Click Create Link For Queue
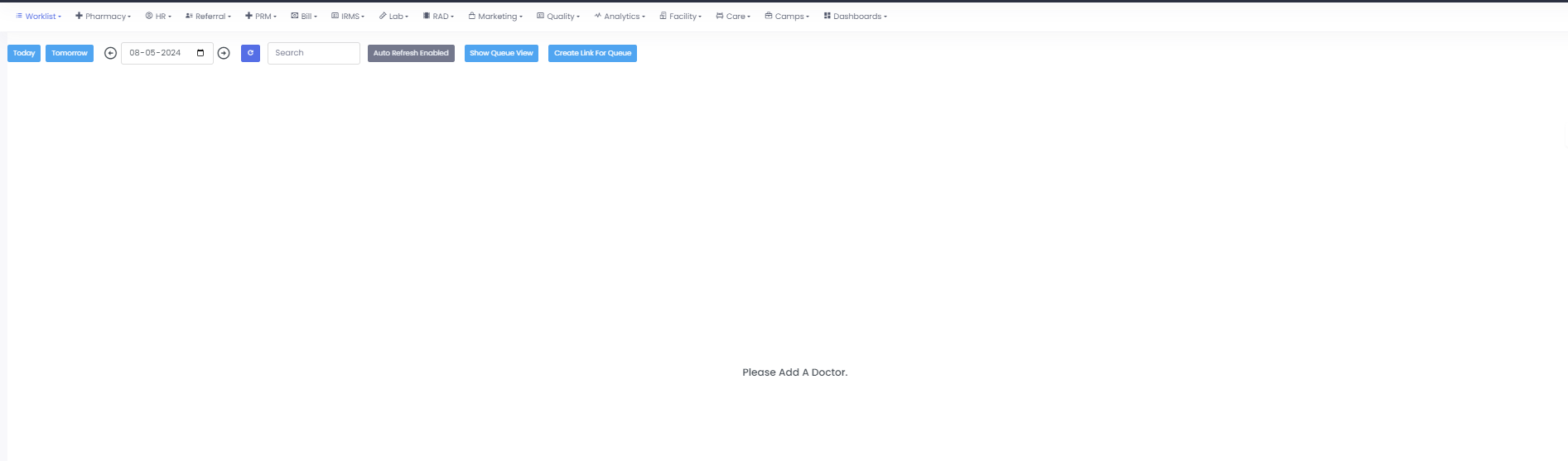 coord(592,53)
